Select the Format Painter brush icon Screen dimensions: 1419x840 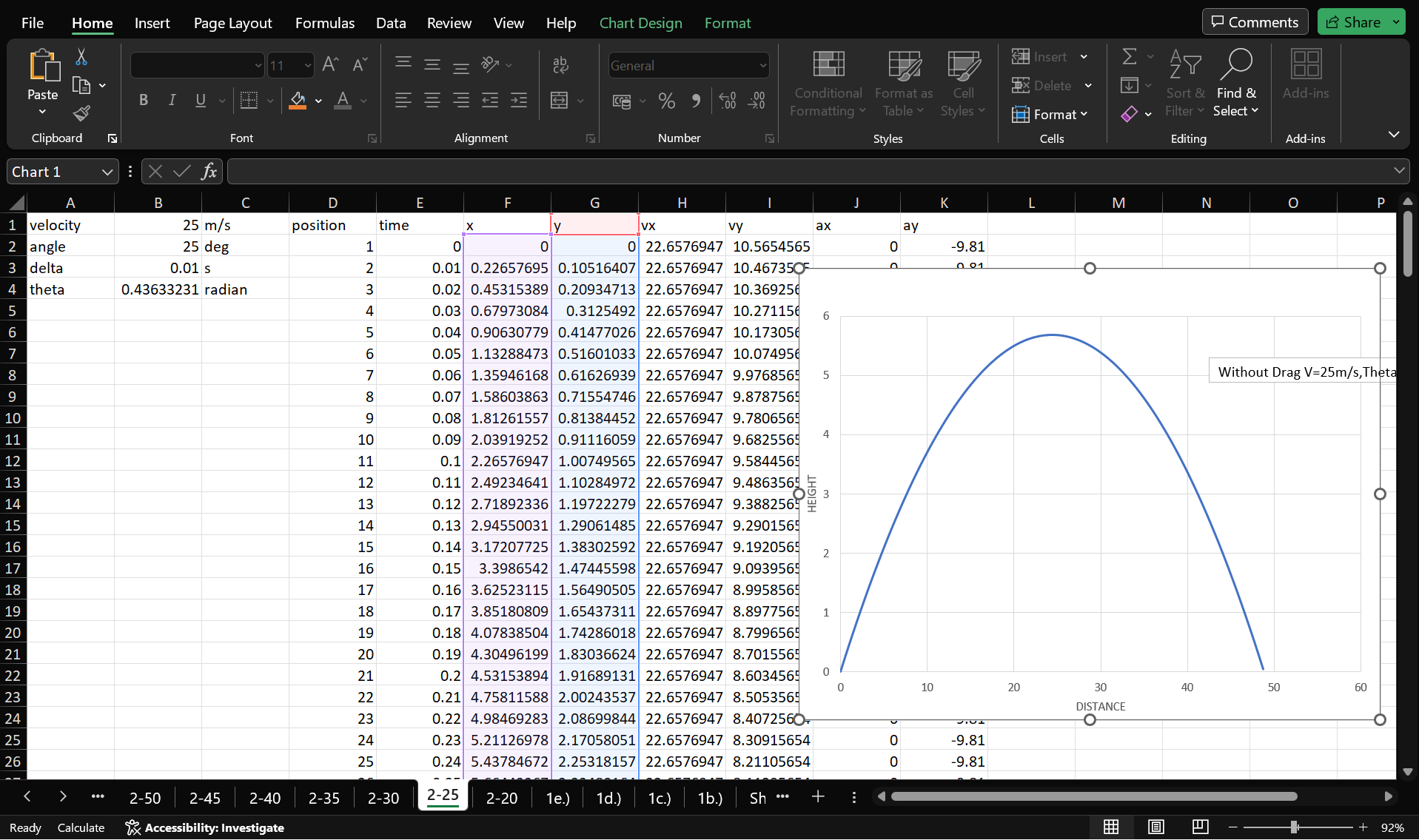(x=81, y=113)
